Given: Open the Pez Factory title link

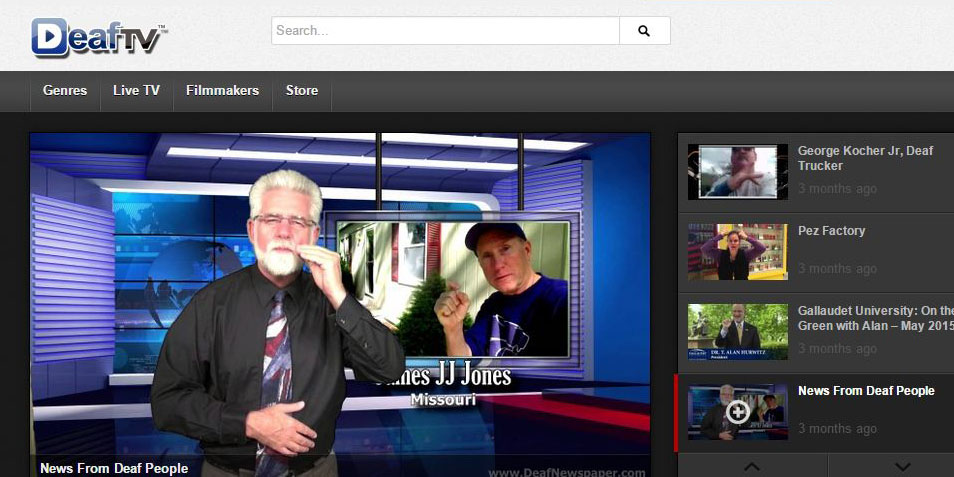Looking at the screenshot, I should 831,231.
